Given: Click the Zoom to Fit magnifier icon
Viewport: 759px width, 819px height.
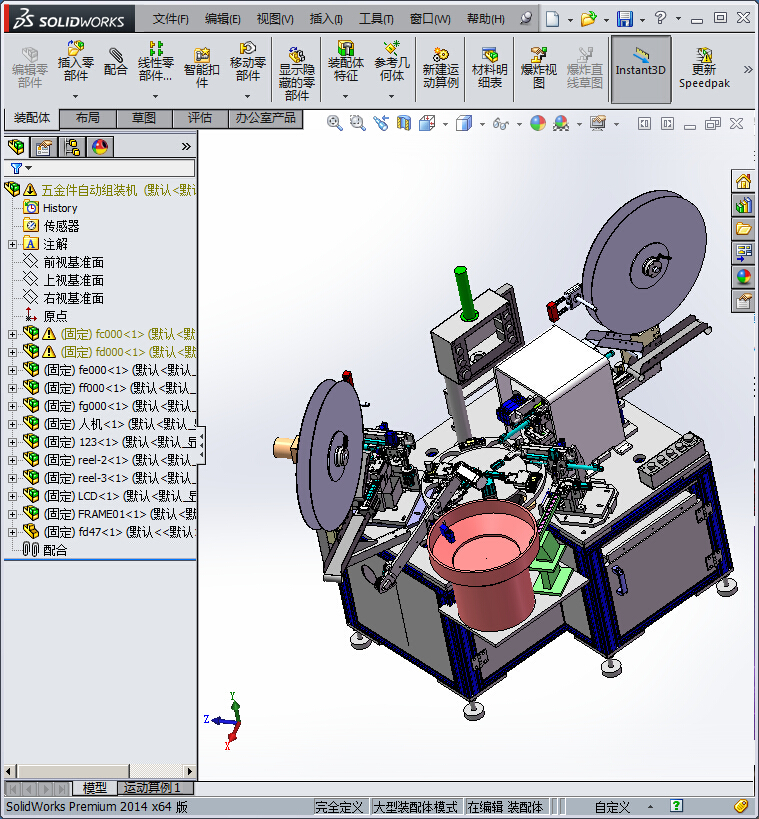Looking at the screenshot, I should (334, 123).
